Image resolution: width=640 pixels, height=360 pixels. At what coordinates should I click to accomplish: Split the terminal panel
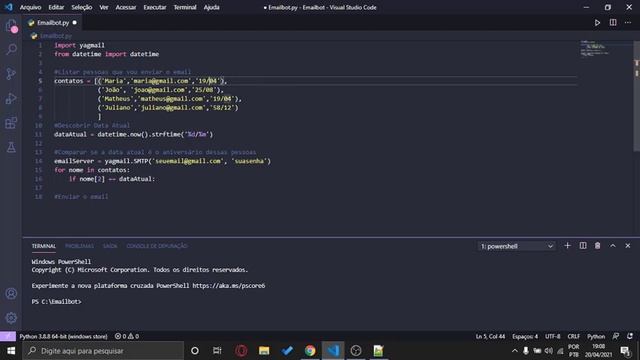tap(583, 246)
